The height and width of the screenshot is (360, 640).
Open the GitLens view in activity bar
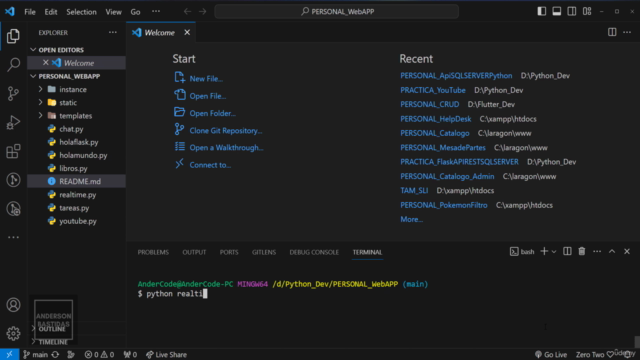[x=13, y=180]
